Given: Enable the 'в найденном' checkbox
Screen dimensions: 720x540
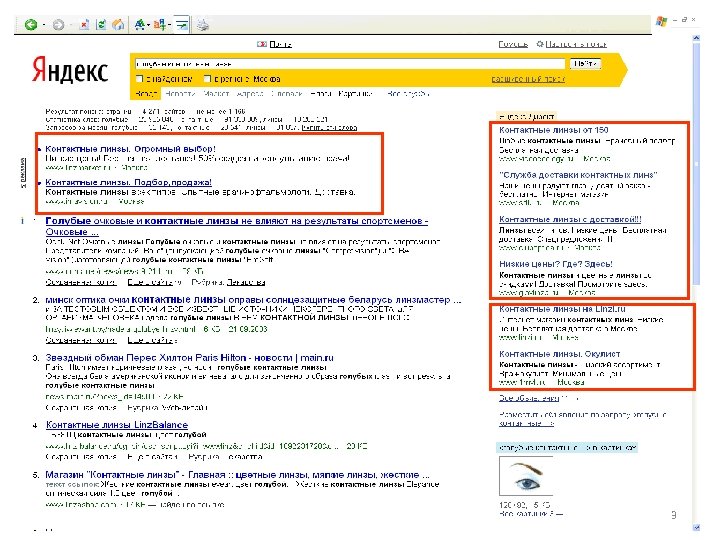Looking at the screenshot, I should (x=139, y=79).
